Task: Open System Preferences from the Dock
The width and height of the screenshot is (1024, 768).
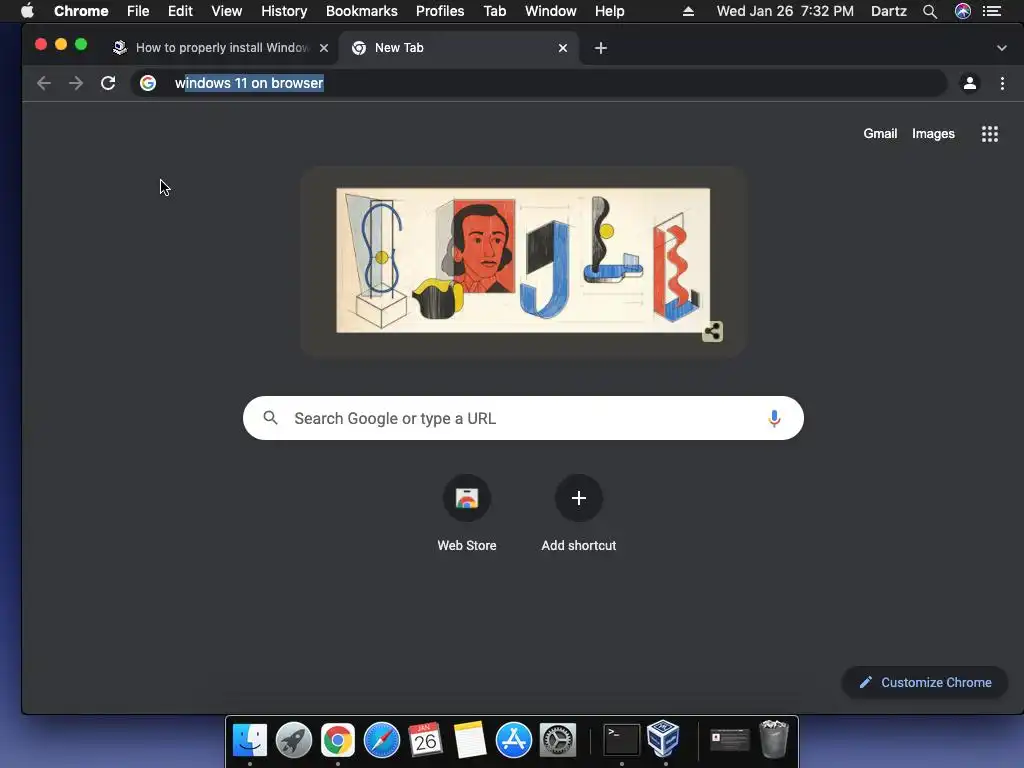Action: click(557, 740)
